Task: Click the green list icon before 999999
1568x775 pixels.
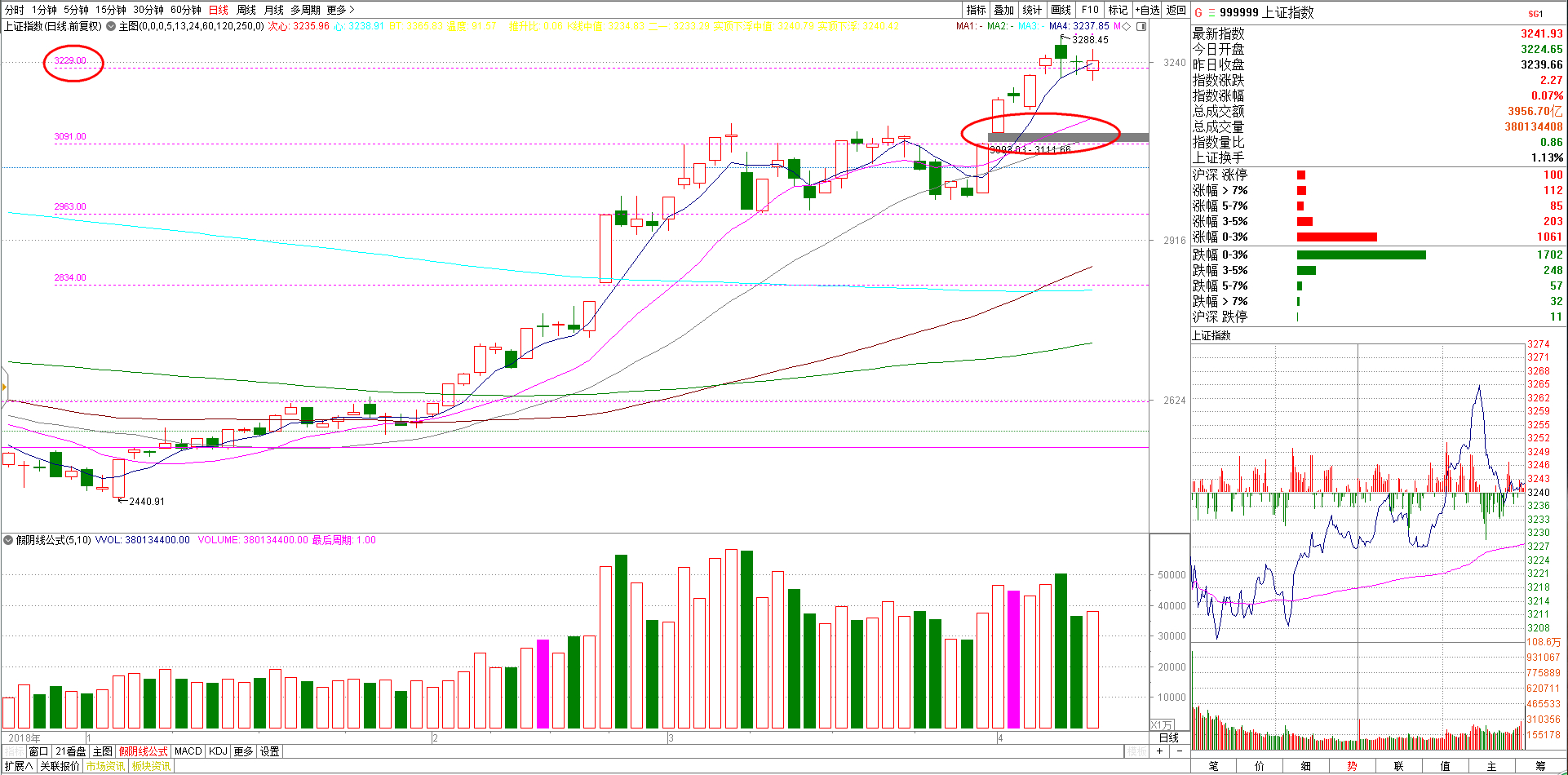Action: click(1211, 13)
